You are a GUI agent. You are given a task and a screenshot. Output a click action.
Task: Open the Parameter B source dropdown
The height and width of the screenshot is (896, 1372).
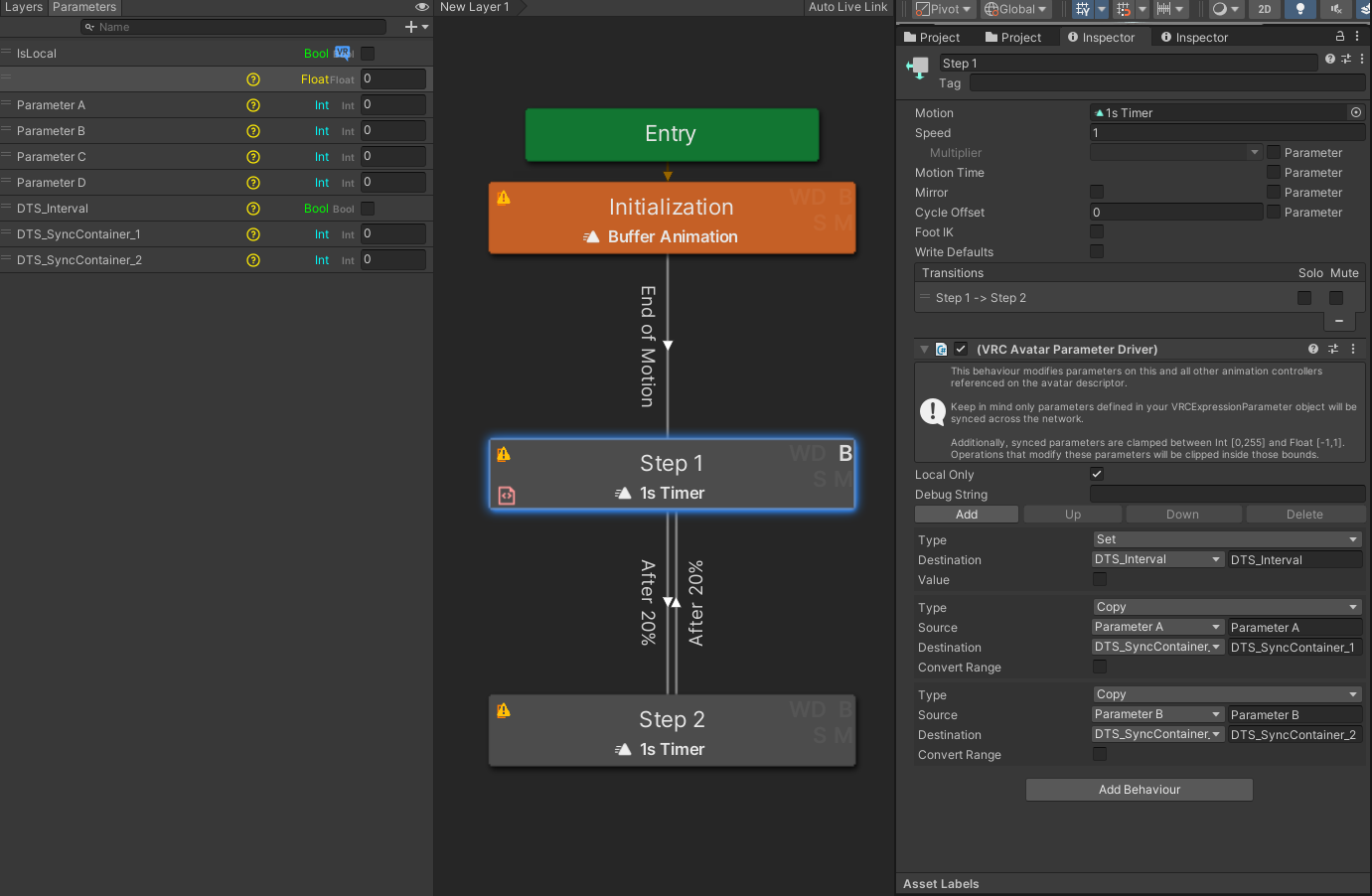(x=1157, y=714)
